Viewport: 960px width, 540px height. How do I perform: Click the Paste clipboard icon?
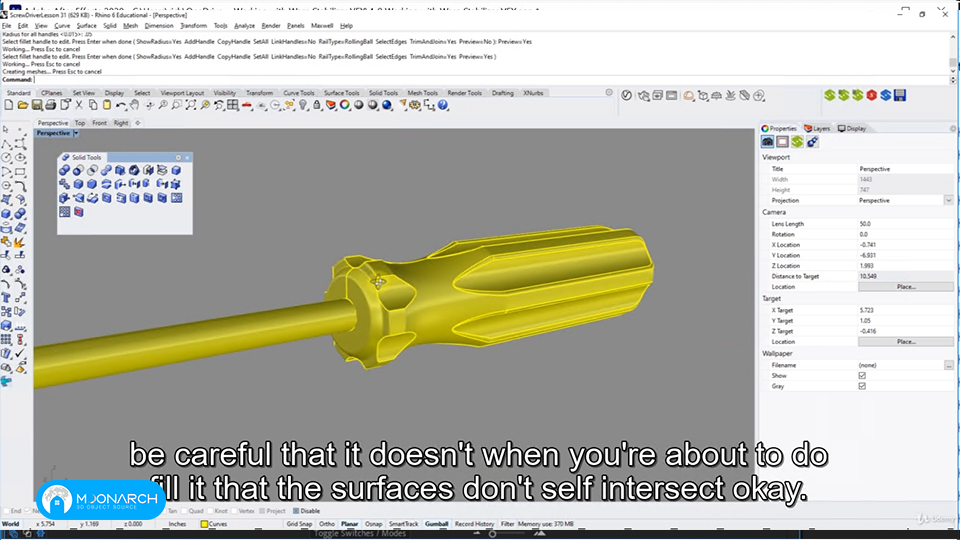[107, 105]
